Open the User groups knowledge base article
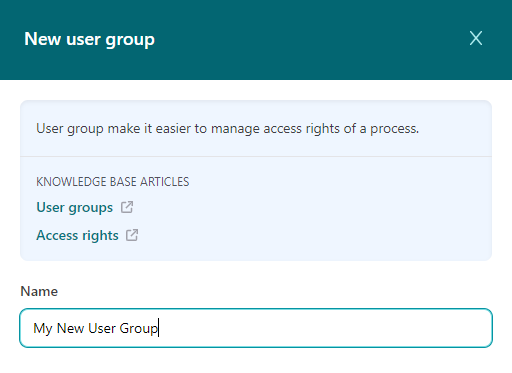 [75, 207]
